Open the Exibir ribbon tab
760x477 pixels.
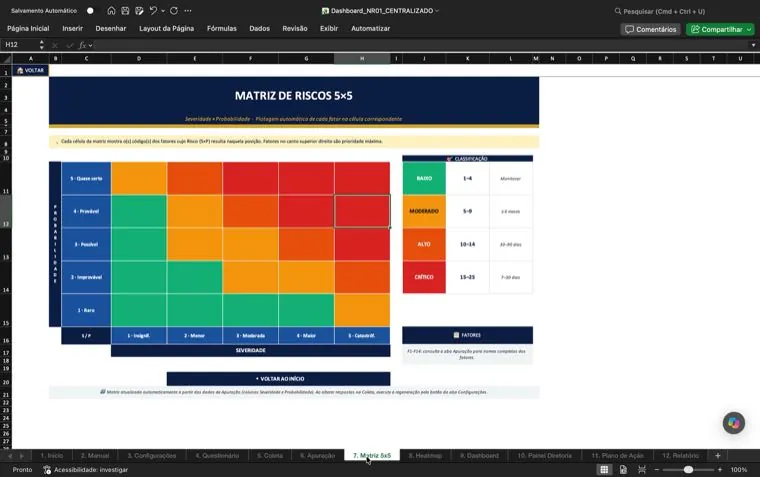tap(329, 29)
